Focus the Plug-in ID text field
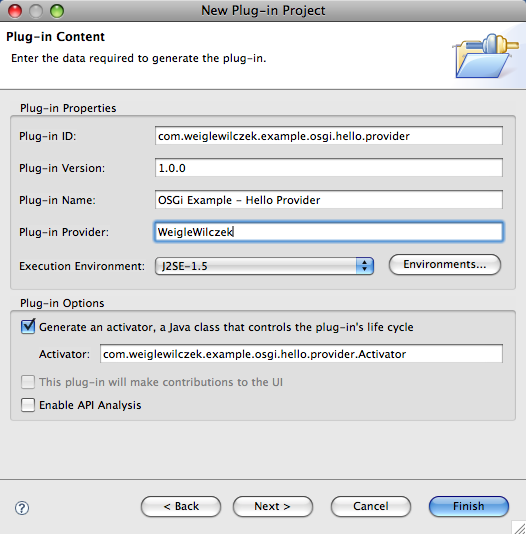Viewport: 526px width, 534px height. click(329, 136)
